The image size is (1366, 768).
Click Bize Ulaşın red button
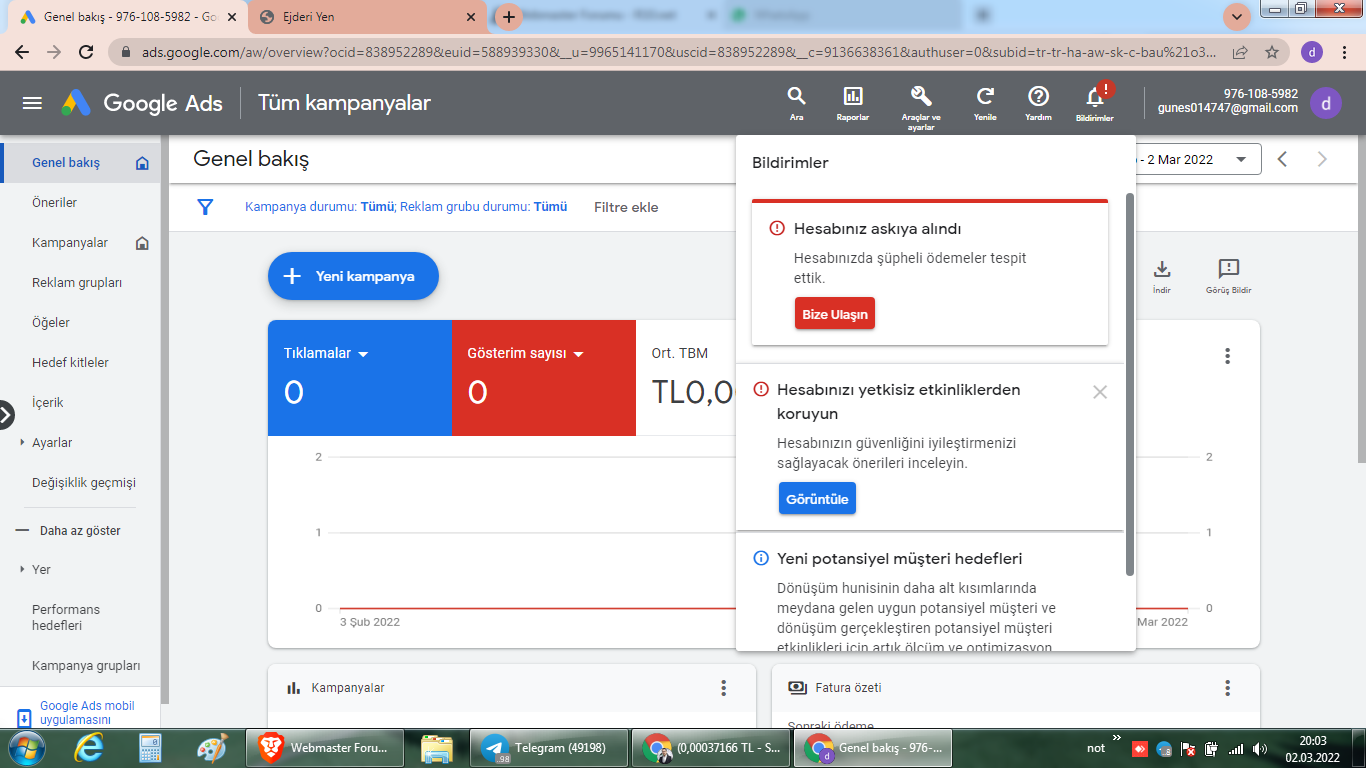click(835, 314)
